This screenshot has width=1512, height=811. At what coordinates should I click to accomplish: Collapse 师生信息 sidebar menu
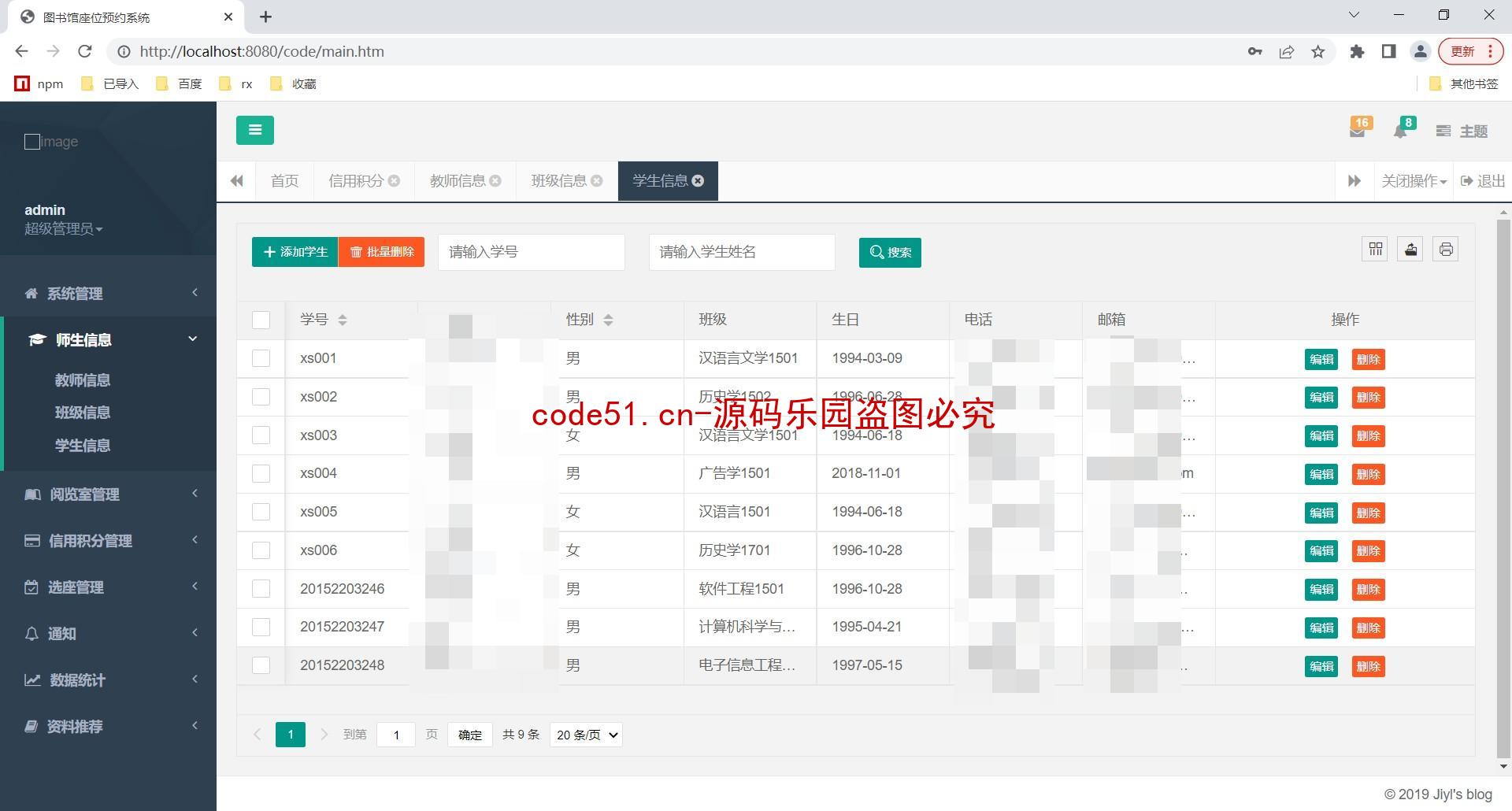point(109,339)
